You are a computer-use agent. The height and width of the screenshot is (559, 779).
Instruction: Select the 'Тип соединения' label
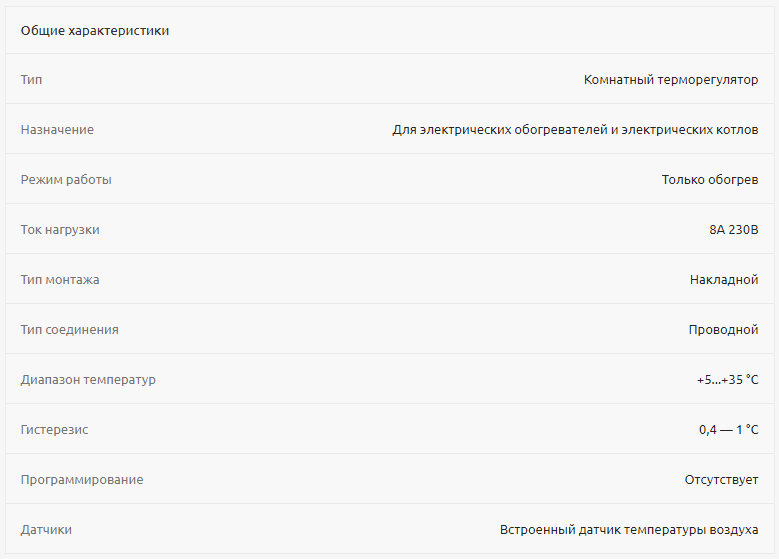pos(70,330)
